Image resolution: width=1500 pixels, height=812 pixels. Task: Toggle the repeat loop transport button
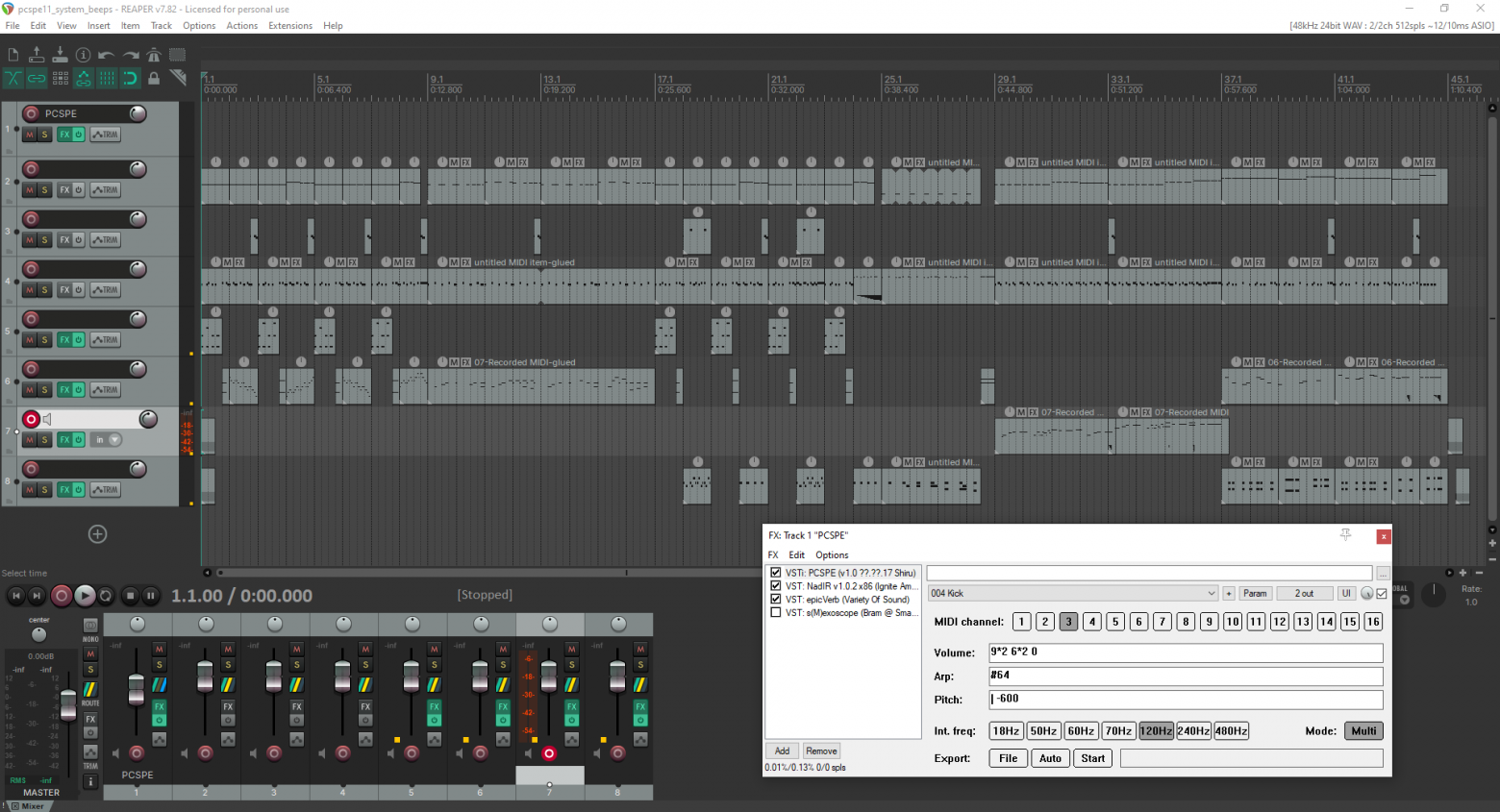(x=107, y=596)
